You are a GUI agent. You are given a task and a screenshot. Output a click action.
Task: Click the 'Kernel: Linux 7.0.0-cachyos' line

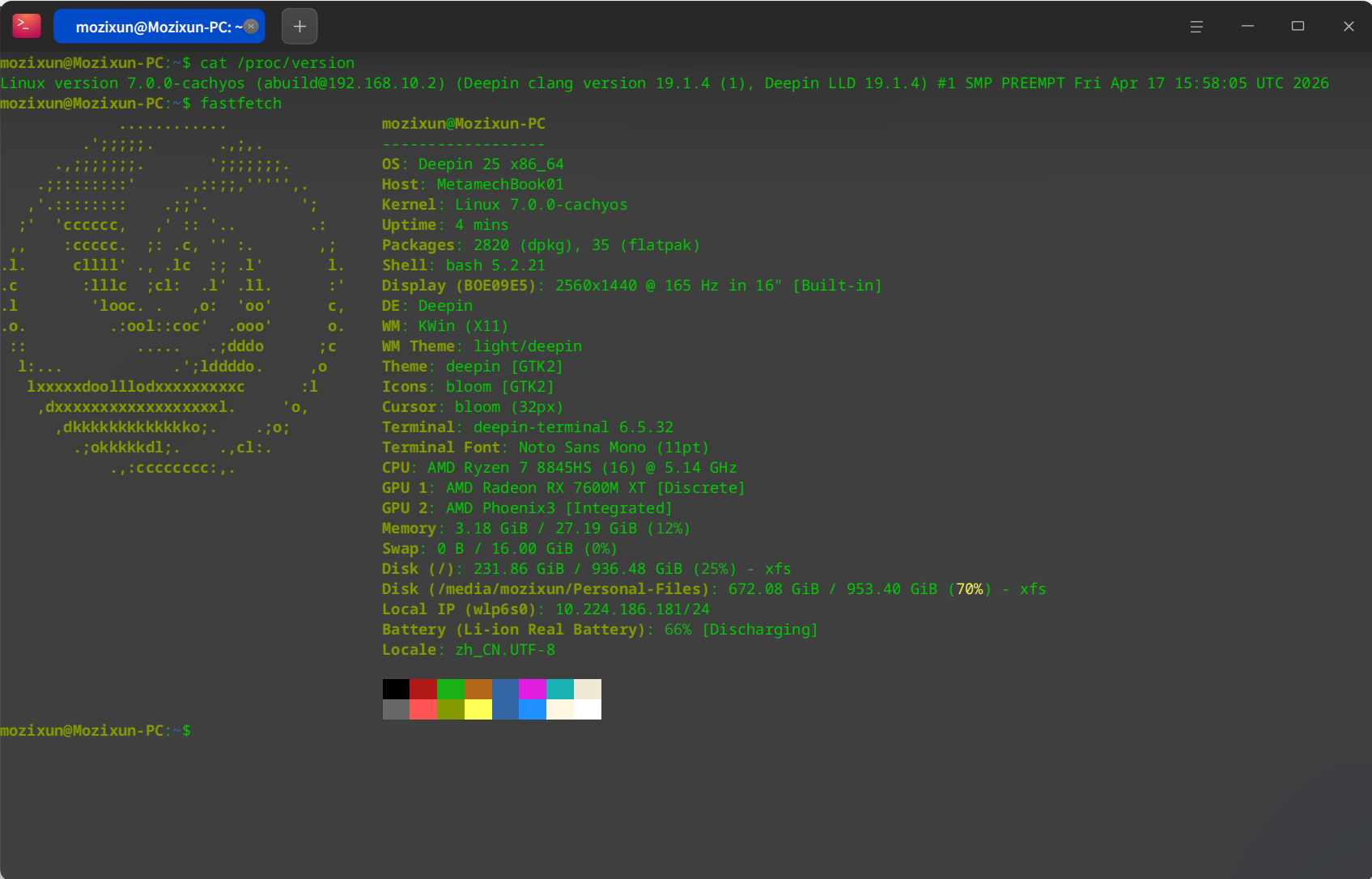[x=505, y=205]
